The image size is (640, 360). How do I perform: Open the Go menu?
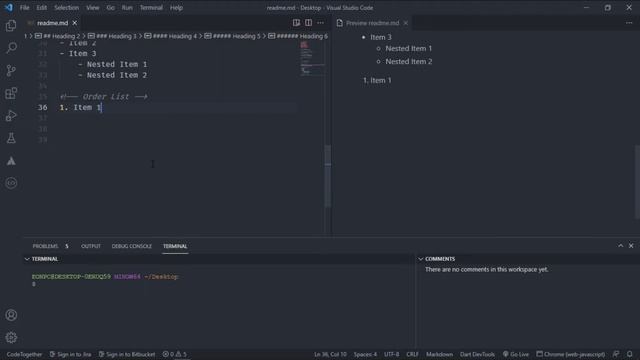[111, 7]
